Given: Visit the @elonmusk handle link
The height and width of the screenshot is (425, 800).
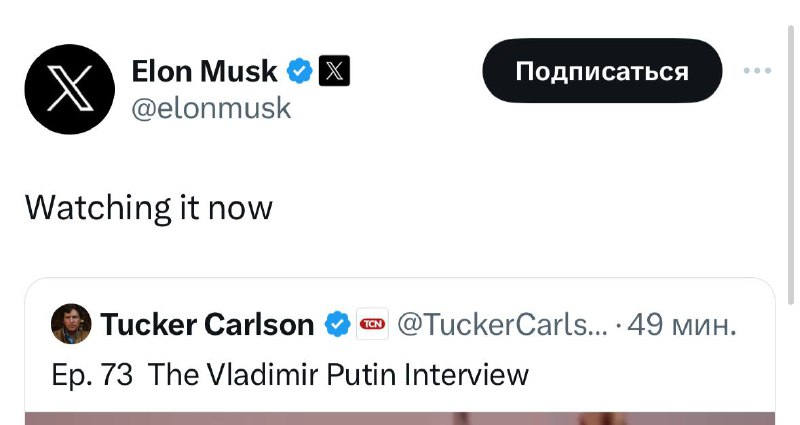Looking at the screenshot, I should (211, 107).
